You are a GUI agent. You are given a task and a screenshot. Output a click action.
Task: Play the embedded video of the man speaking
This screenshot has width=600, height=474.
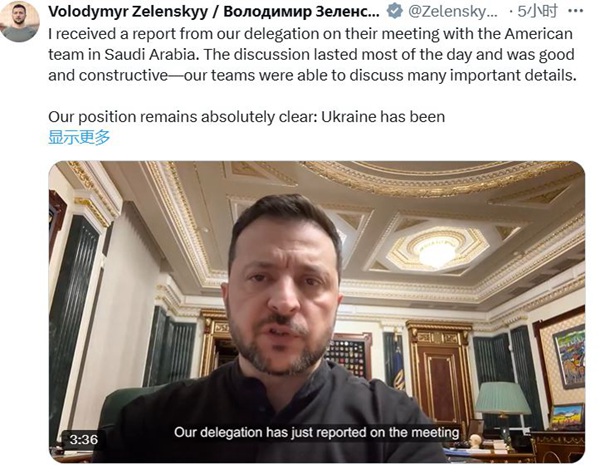[x=316, y=312]
